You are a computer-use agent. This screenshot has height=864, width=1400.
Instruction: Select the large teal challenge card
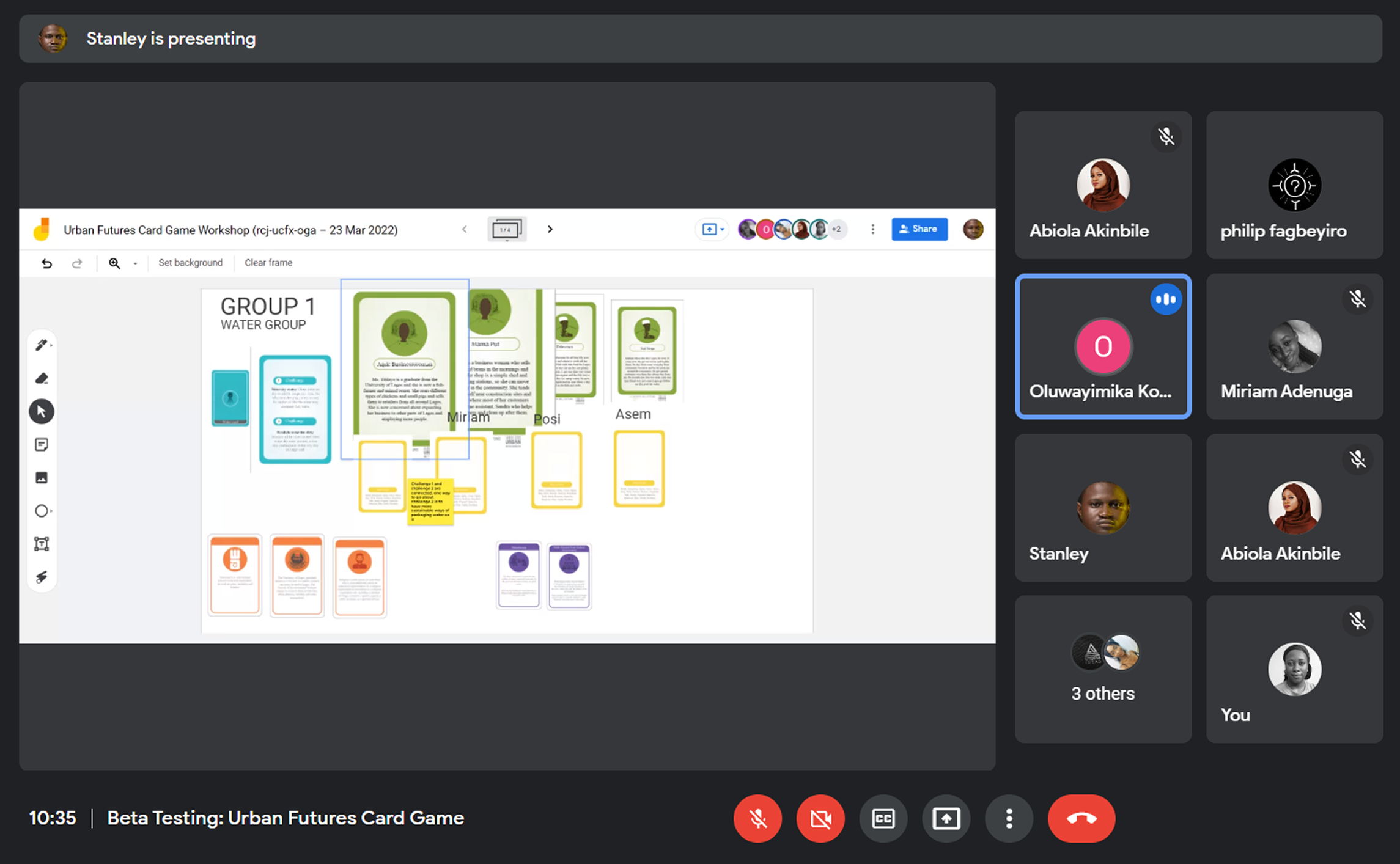coord(295,409)
